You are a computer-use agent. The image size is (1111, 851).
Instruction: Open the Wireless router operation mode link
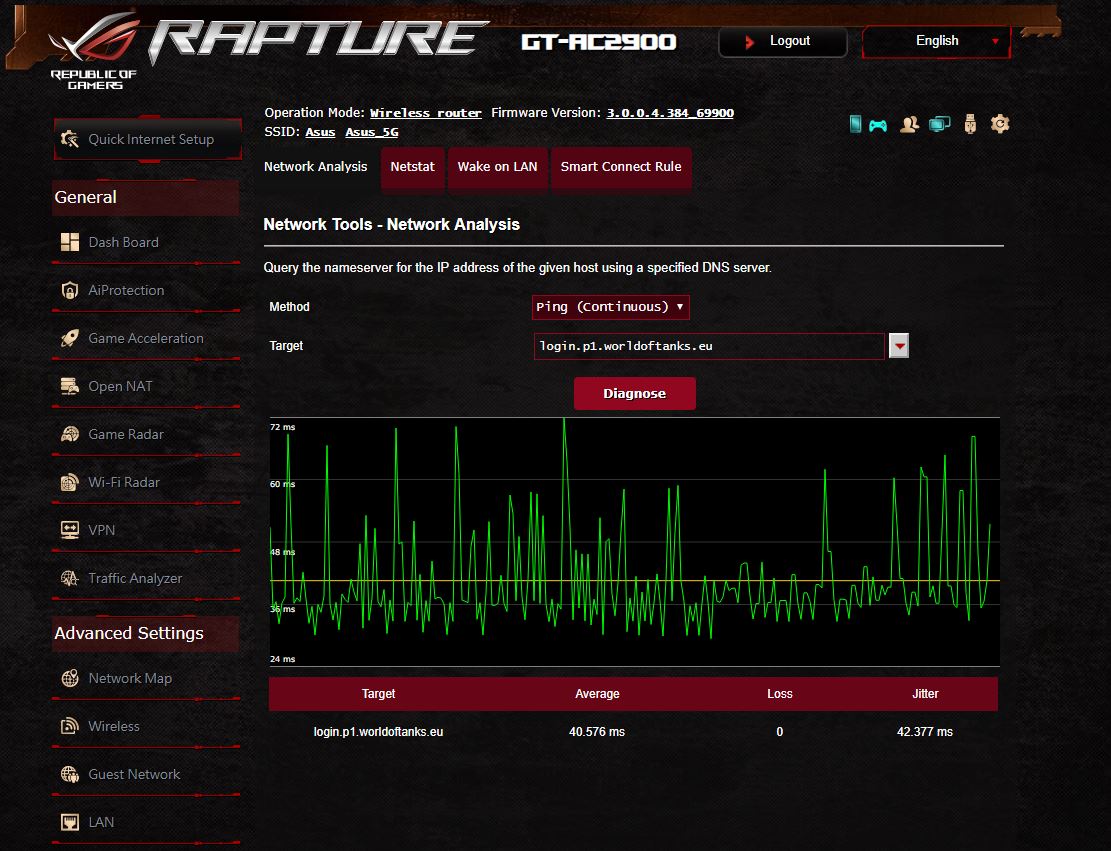tap(426, 113)
